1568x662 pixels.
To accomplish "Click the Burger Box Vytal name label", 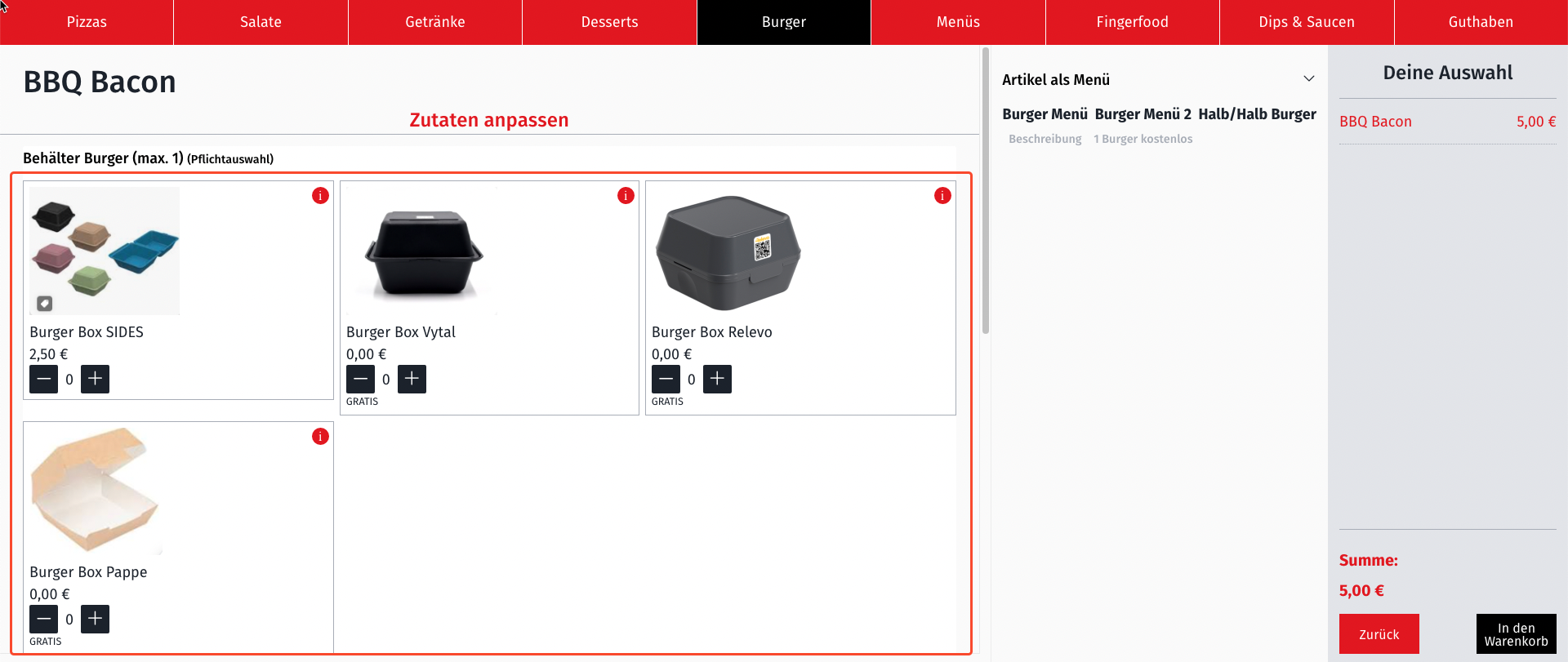I will pos(401,332).
